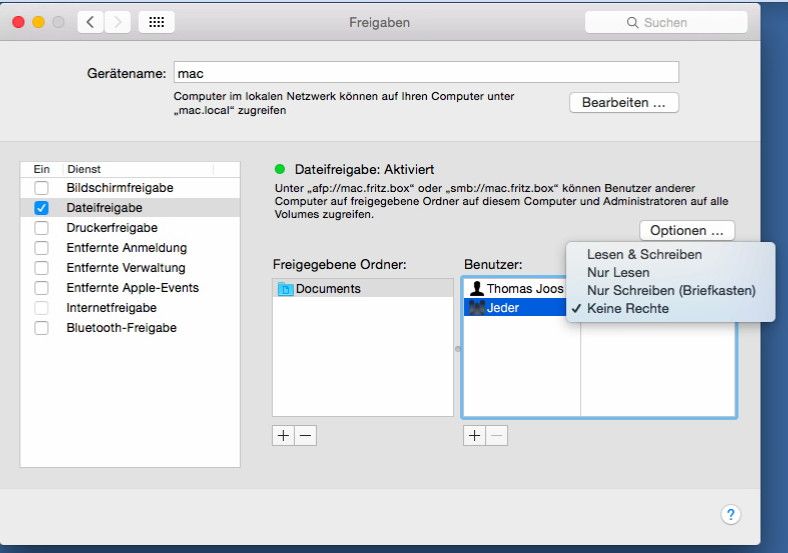The image size is (788, 553).
Task: Select Entfernte Anmeldung service row
Action: pyautogui.click(x=130, y=248)
